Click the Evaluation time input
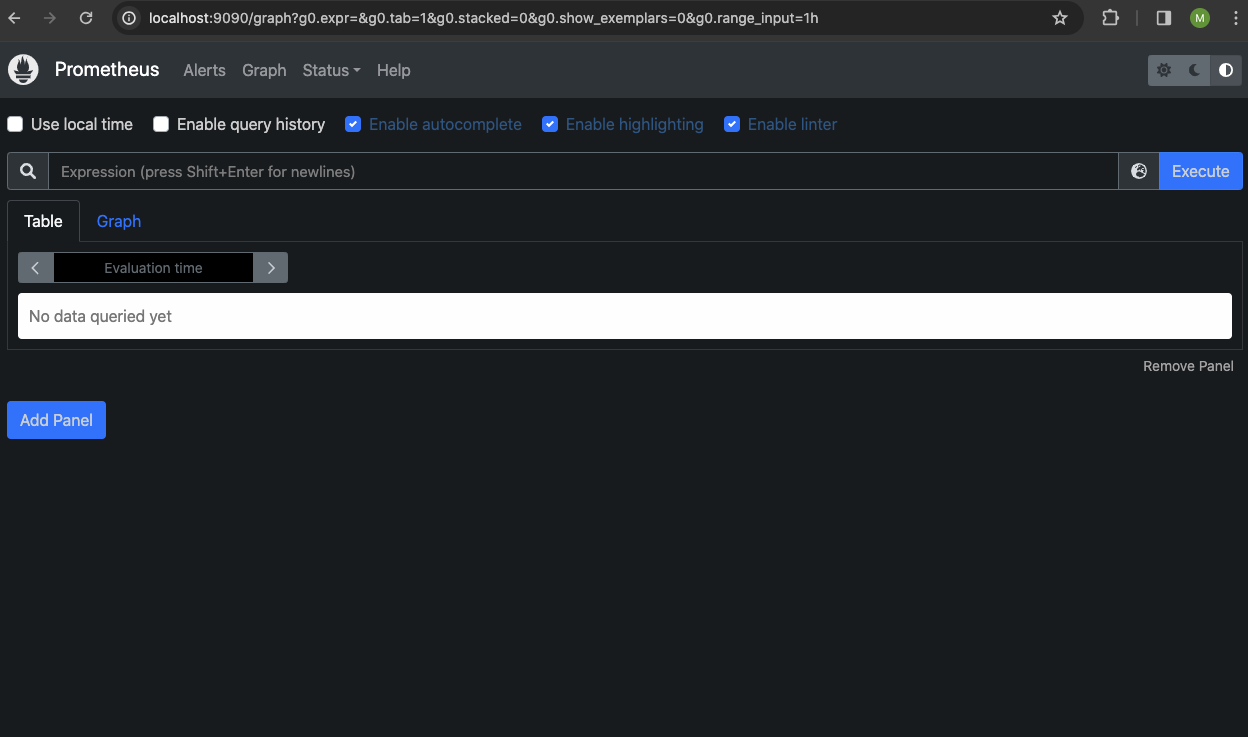 pos(153,268)
